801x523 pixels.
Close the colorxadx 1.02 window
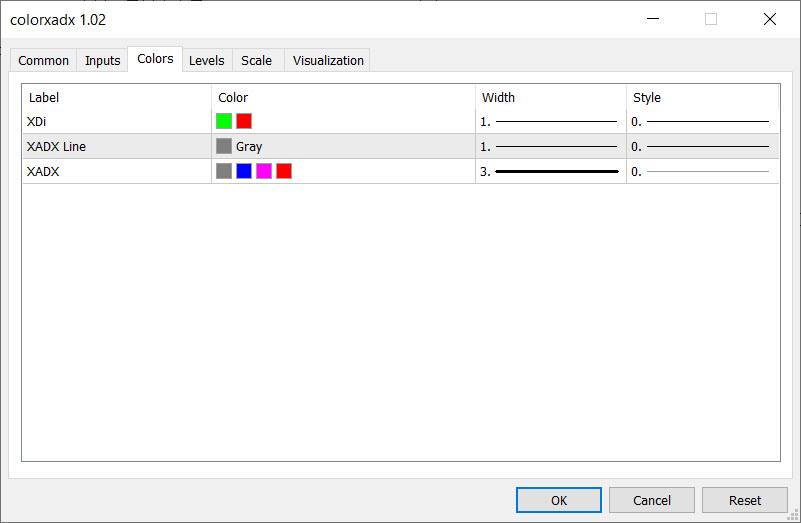pyautogui.click(x=770, y=19)
